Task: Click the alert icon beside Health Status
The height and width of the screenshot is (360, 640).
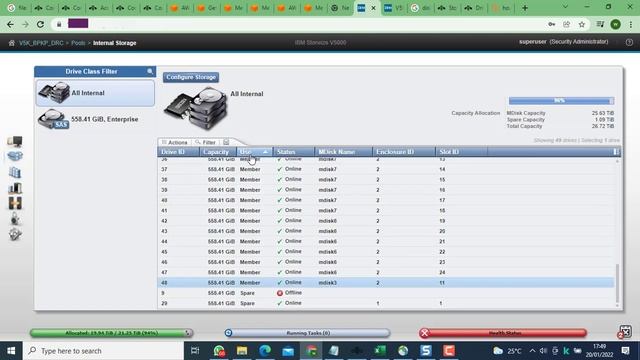Action: tap(625, 331)
